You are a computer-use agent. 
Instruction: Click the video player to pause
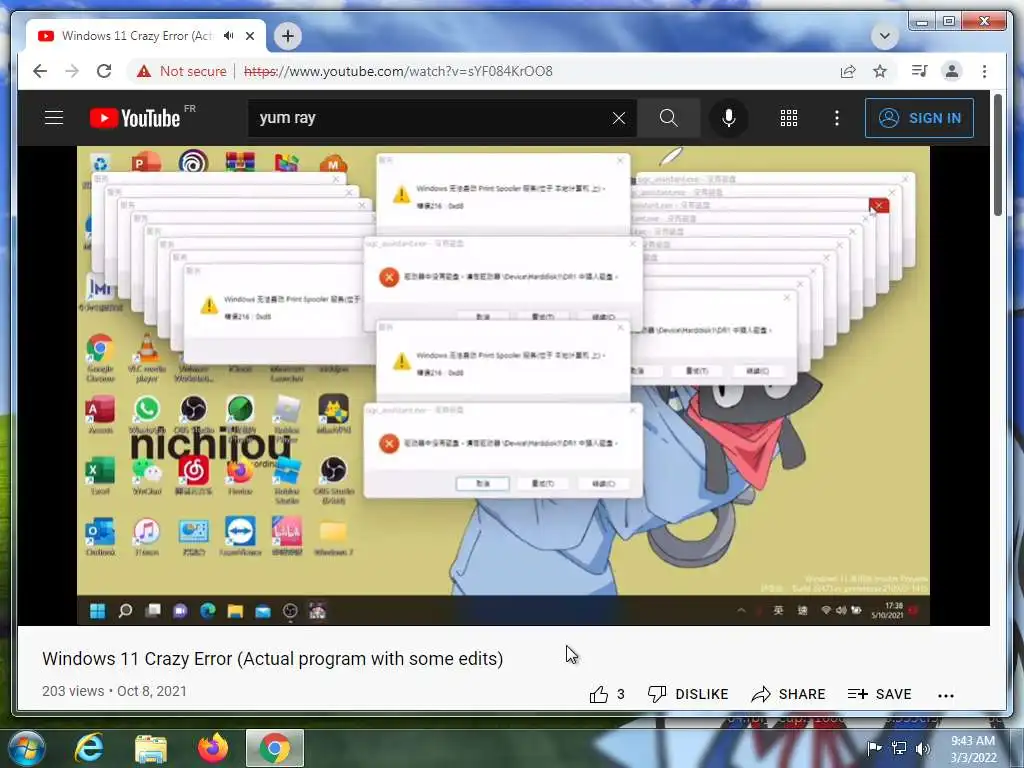504,385
